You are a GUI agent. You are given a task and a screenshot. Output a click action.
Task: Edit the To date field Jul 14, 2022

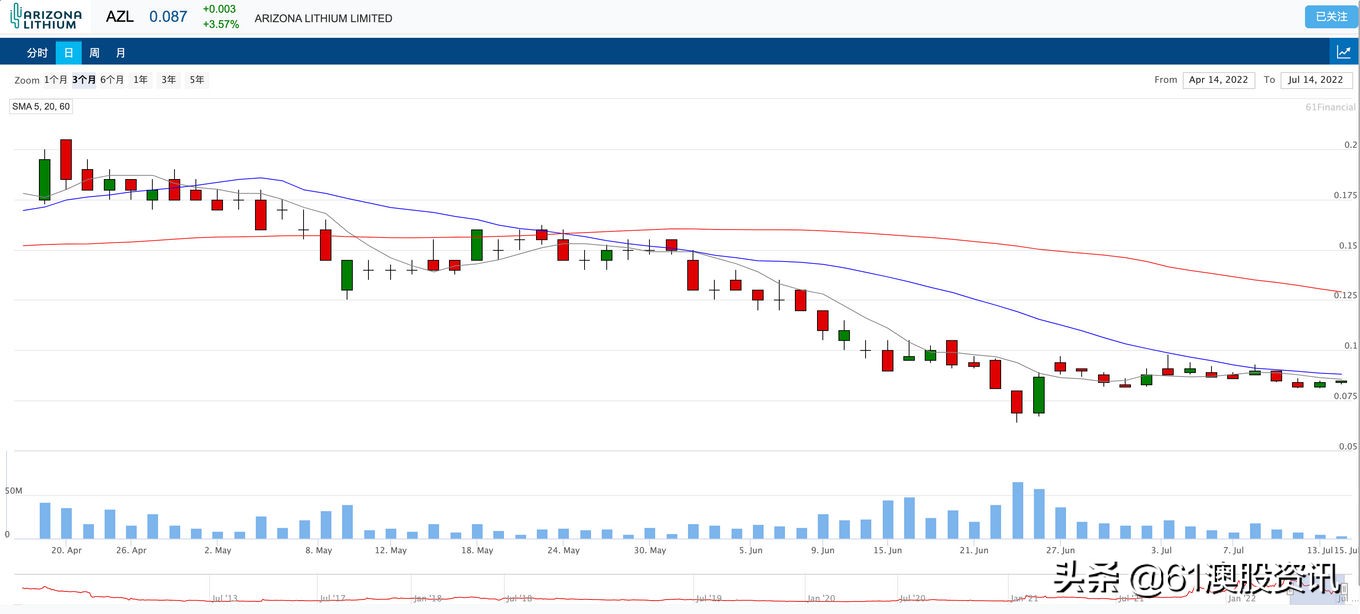(1316, 80)
